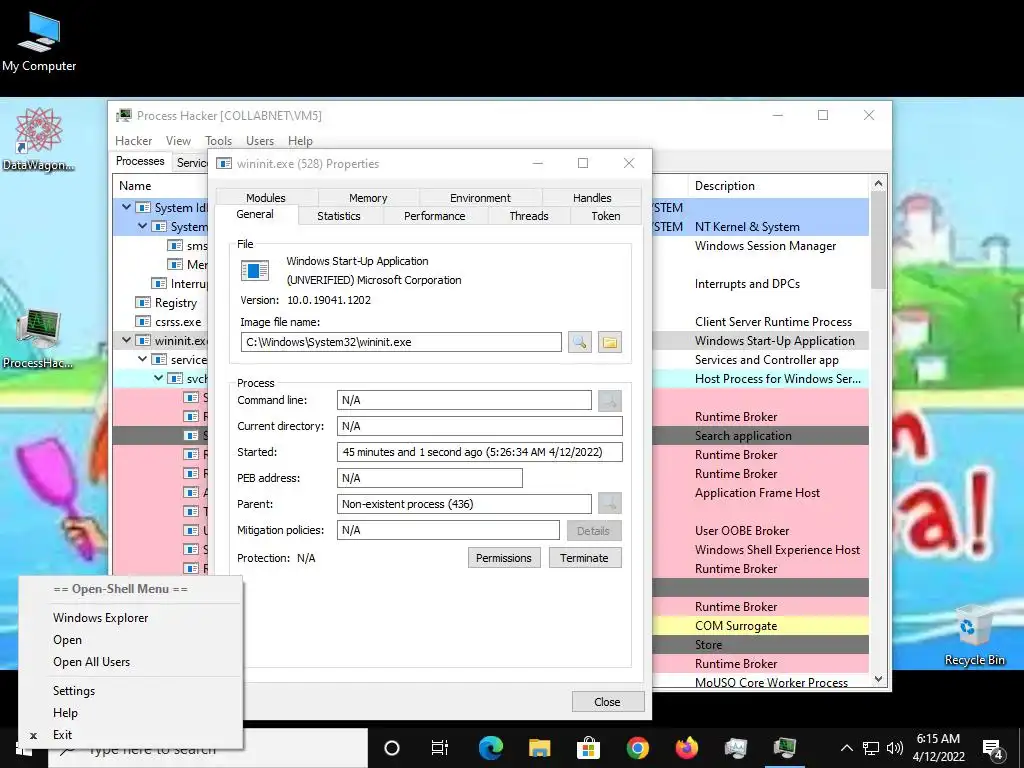Open Microsoft Store from the taskbar
This screenshot has width=1024, height=768.
pos(588,748)
